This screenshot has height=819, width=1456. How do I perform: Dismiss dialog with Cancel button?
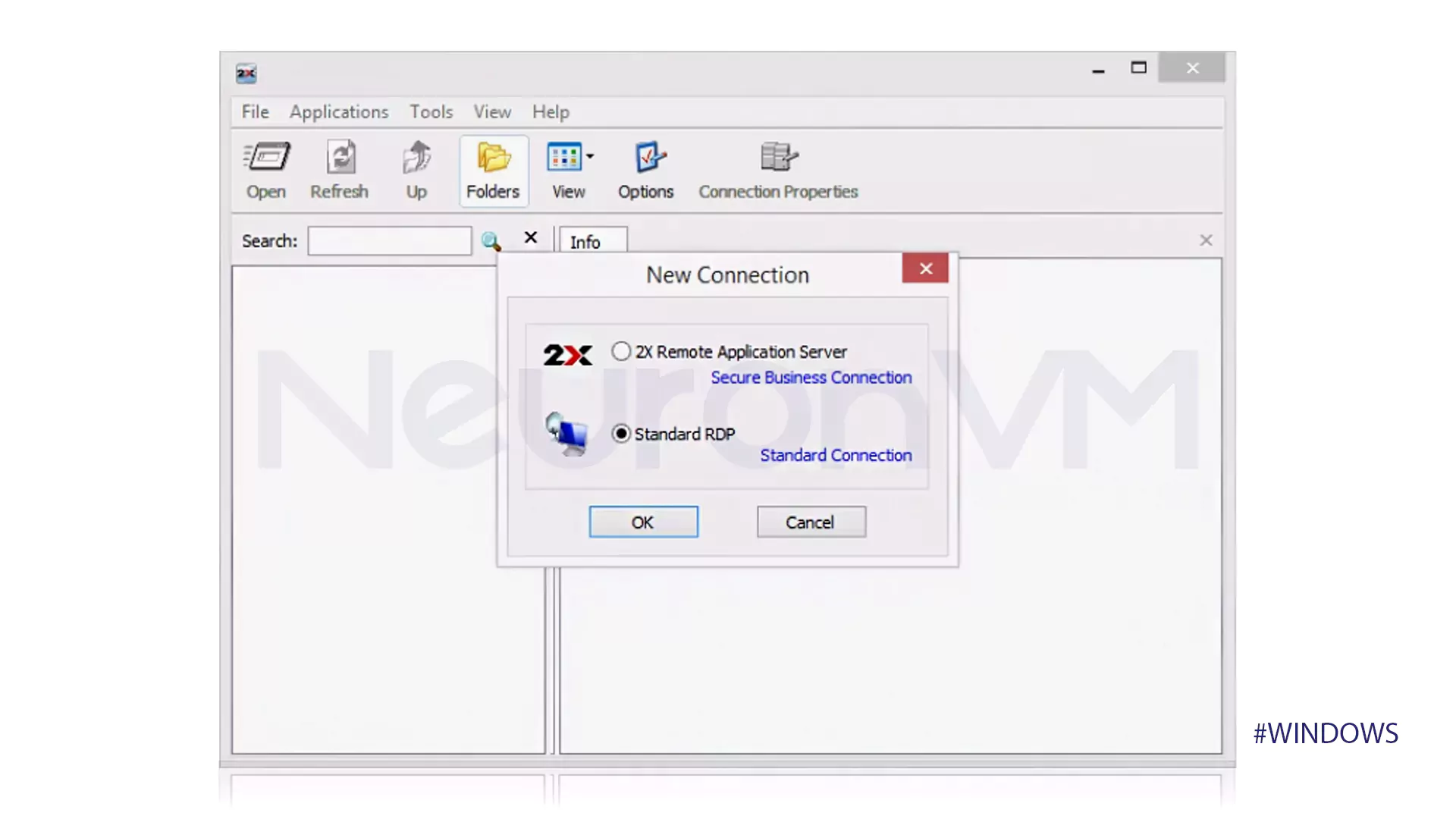(x=810, y=521)
